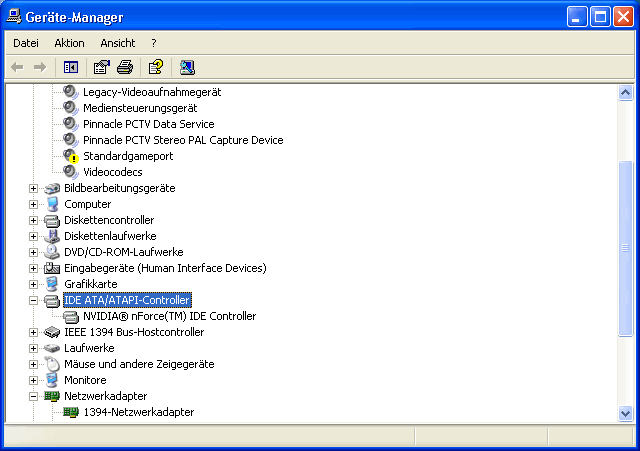640x451 pixels.
Task: Click the Bildbearbeitungsgeräte camera icon
Action: (52, 188)
